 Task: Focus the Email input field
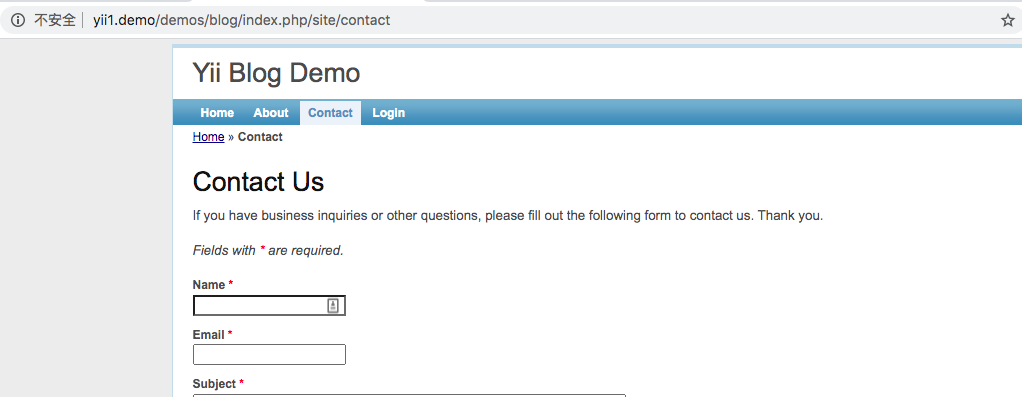(x=269, y=355)
